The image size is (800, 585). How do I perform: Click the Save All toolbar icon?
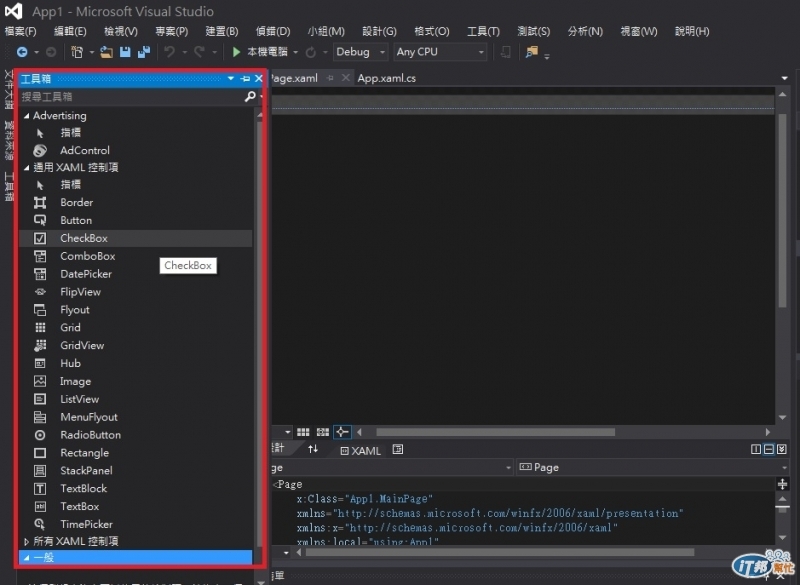[144, 52]
